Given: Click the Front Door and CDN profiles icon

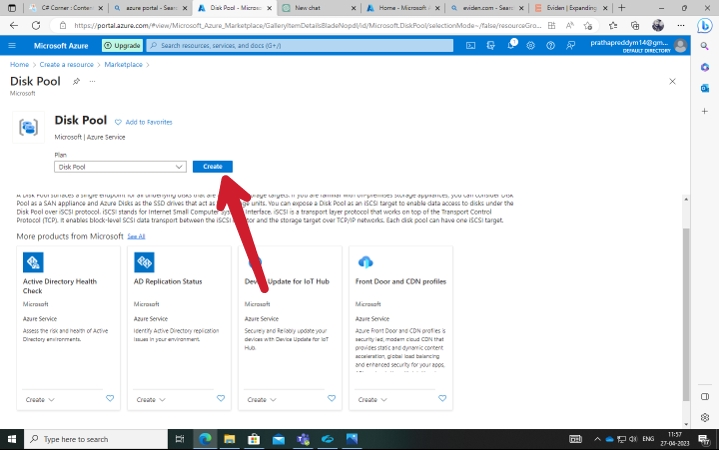Looking at the screenshot, I should (x=365, y=262).
